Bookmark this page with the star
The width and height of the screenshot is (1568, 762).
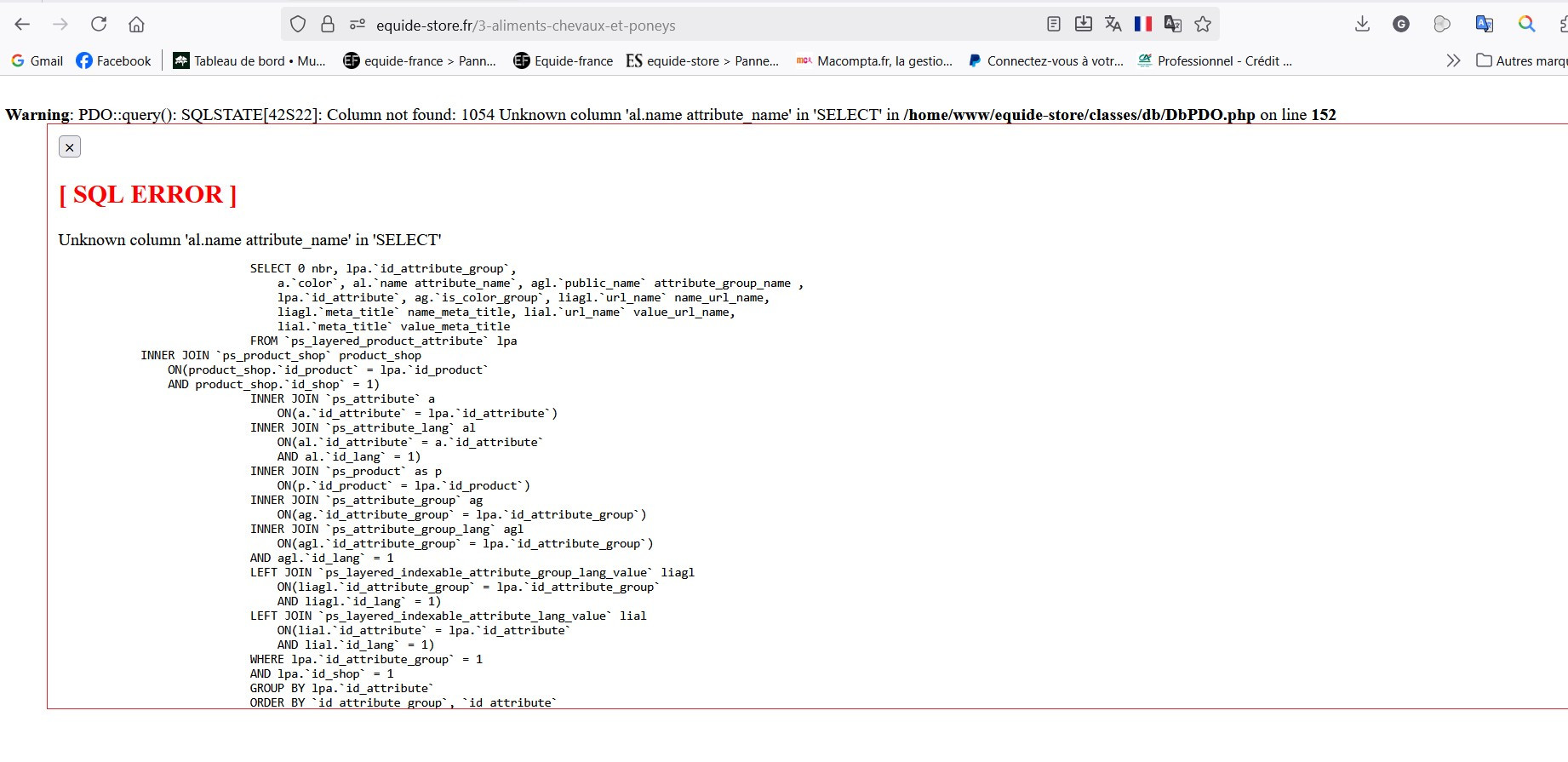coord(1203,25)
